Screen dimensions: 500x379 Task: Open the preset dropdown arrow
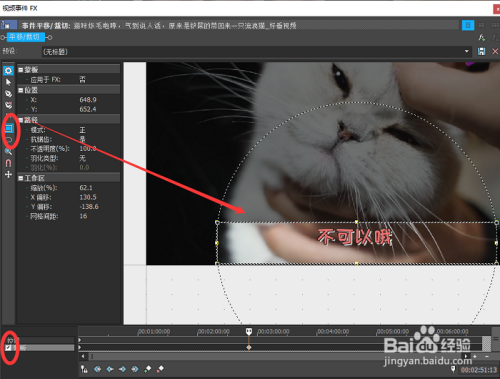467,51
